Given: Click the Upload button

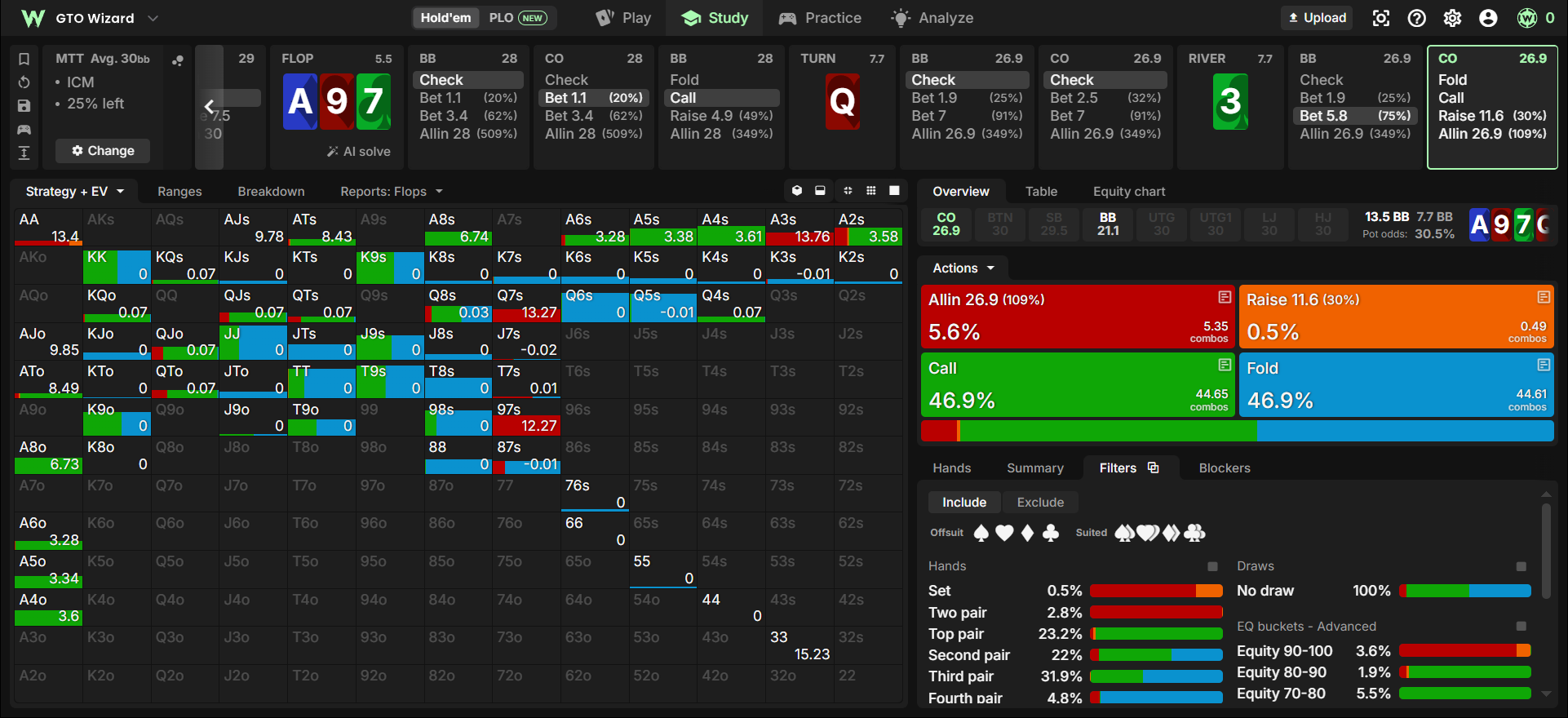Looking at the screenshot, I should 1318,18.
